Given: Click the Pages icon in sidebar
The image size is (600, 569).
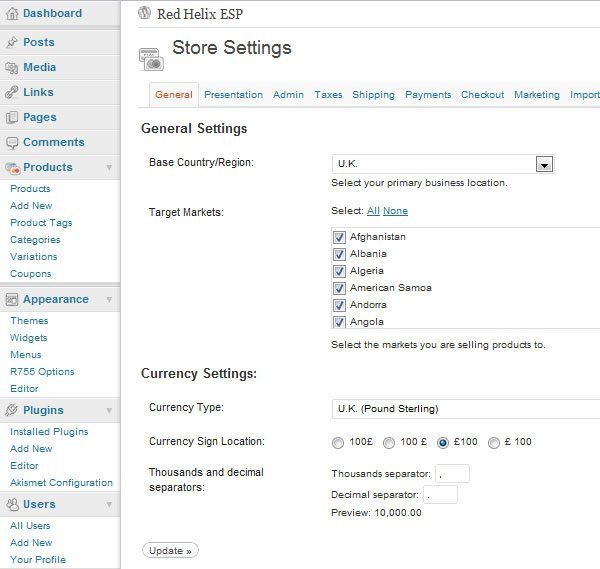Looking at the screenshot, I should 12,117.
